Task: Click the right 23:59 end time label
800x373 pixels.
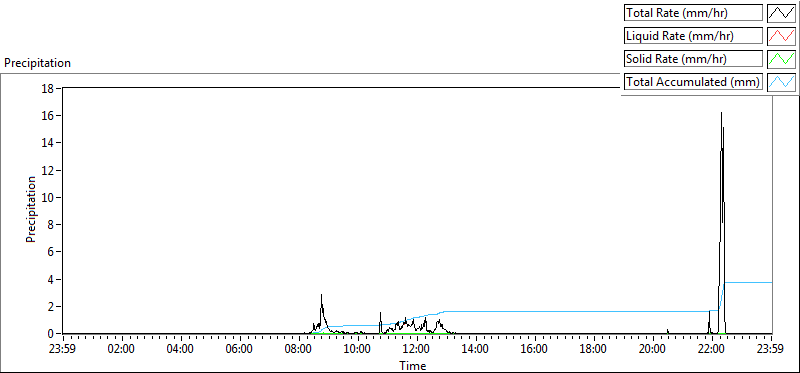Action: point(771,350)
